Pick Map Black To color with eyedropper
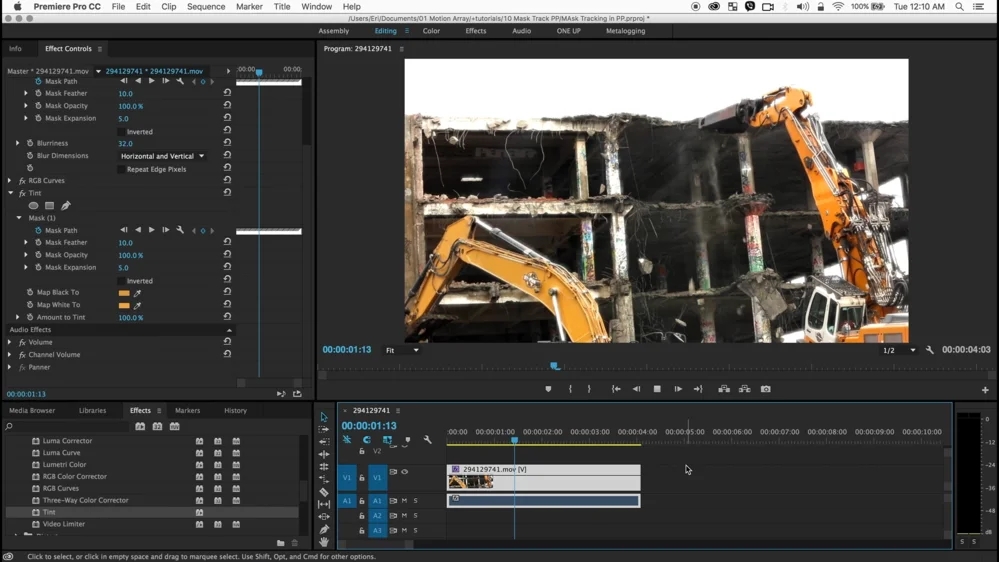 [137, 293]
